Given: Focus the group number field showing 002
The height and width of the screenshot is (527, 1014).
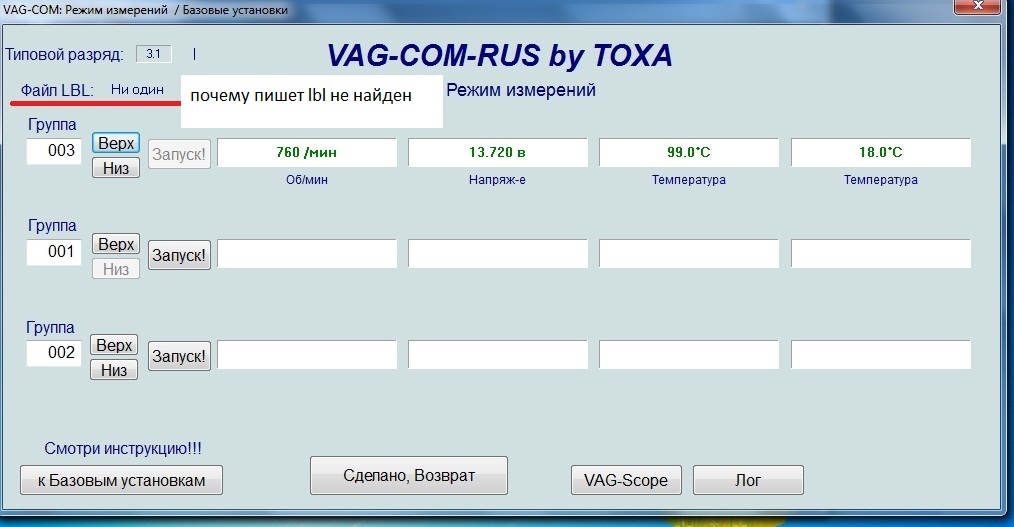Looking at the screenshot, I should tap(54, 352).
